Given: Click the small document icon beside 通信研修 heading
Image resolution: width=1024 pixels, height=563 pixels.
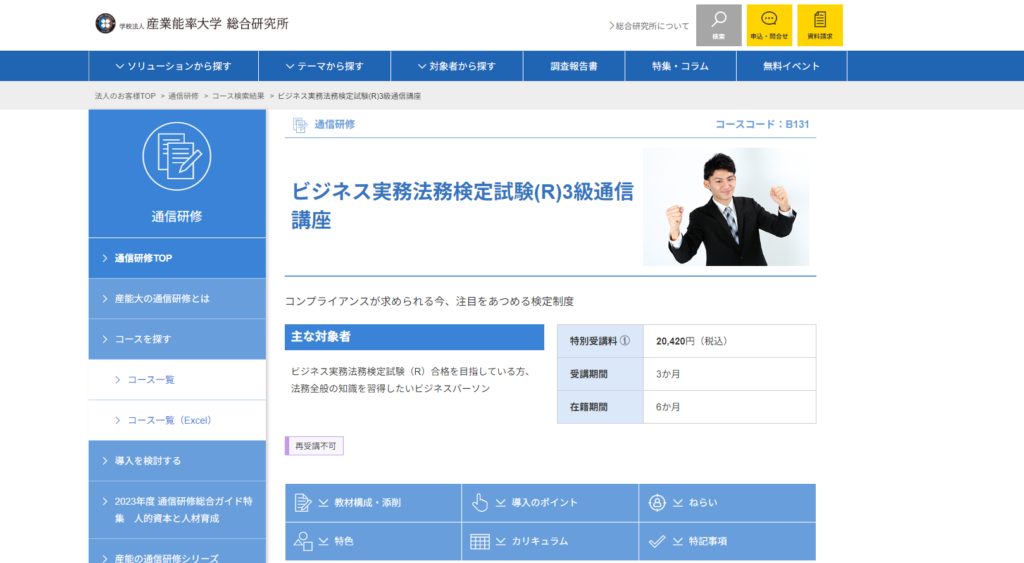Looking at the screenshot, I should (x=300, y=125).
